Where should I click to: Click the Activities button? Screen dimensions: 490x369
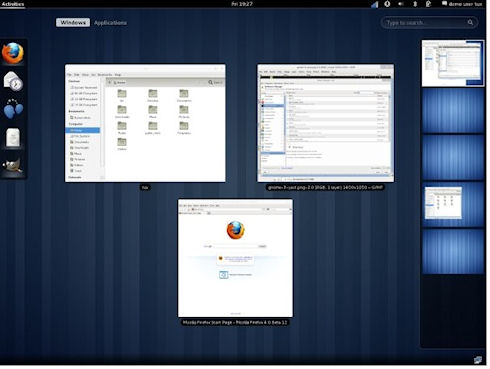click(x=13, y=4)
